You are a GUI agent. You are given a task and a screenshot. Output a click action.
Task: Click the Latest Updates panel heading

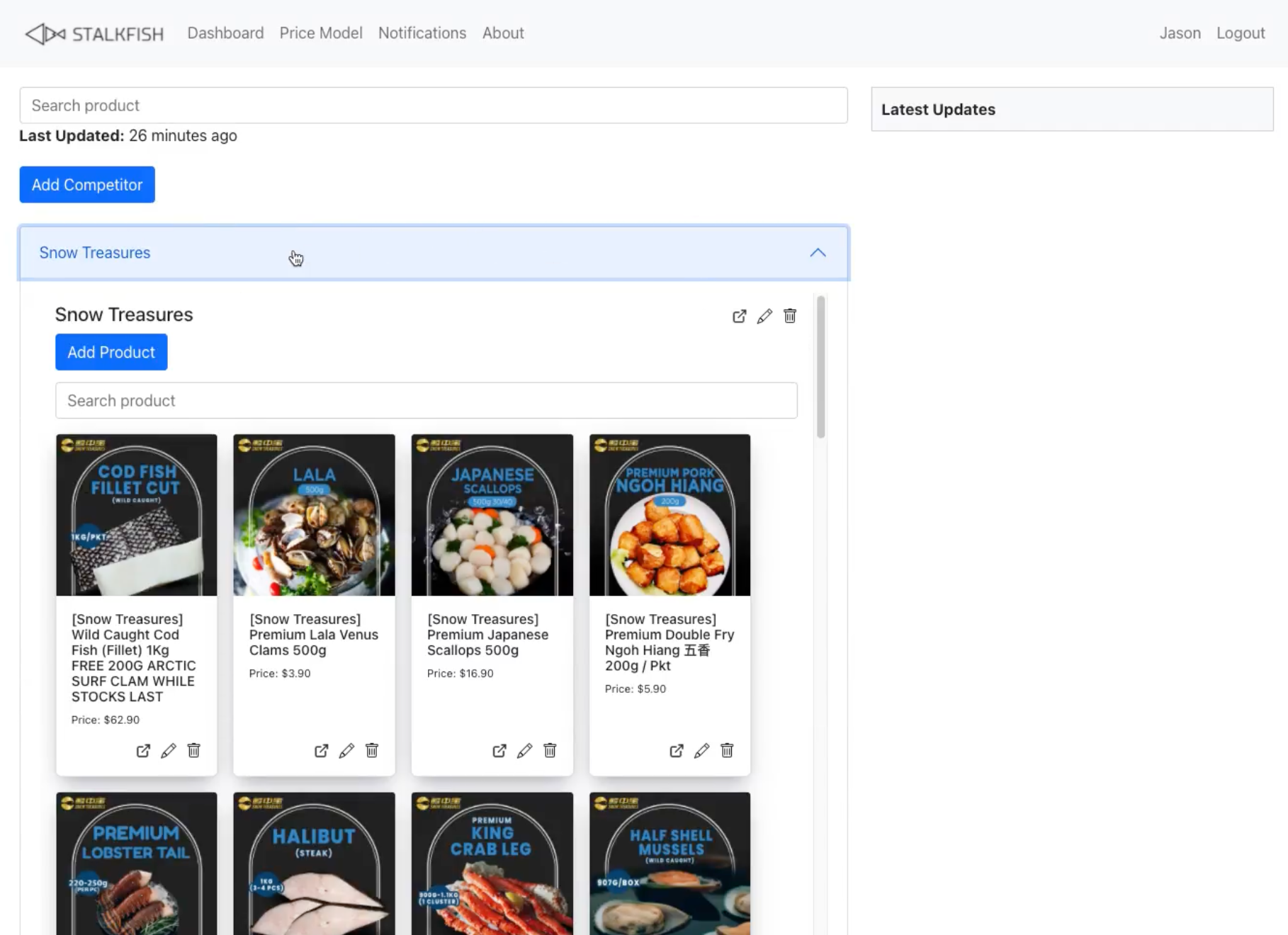[938, 110]
